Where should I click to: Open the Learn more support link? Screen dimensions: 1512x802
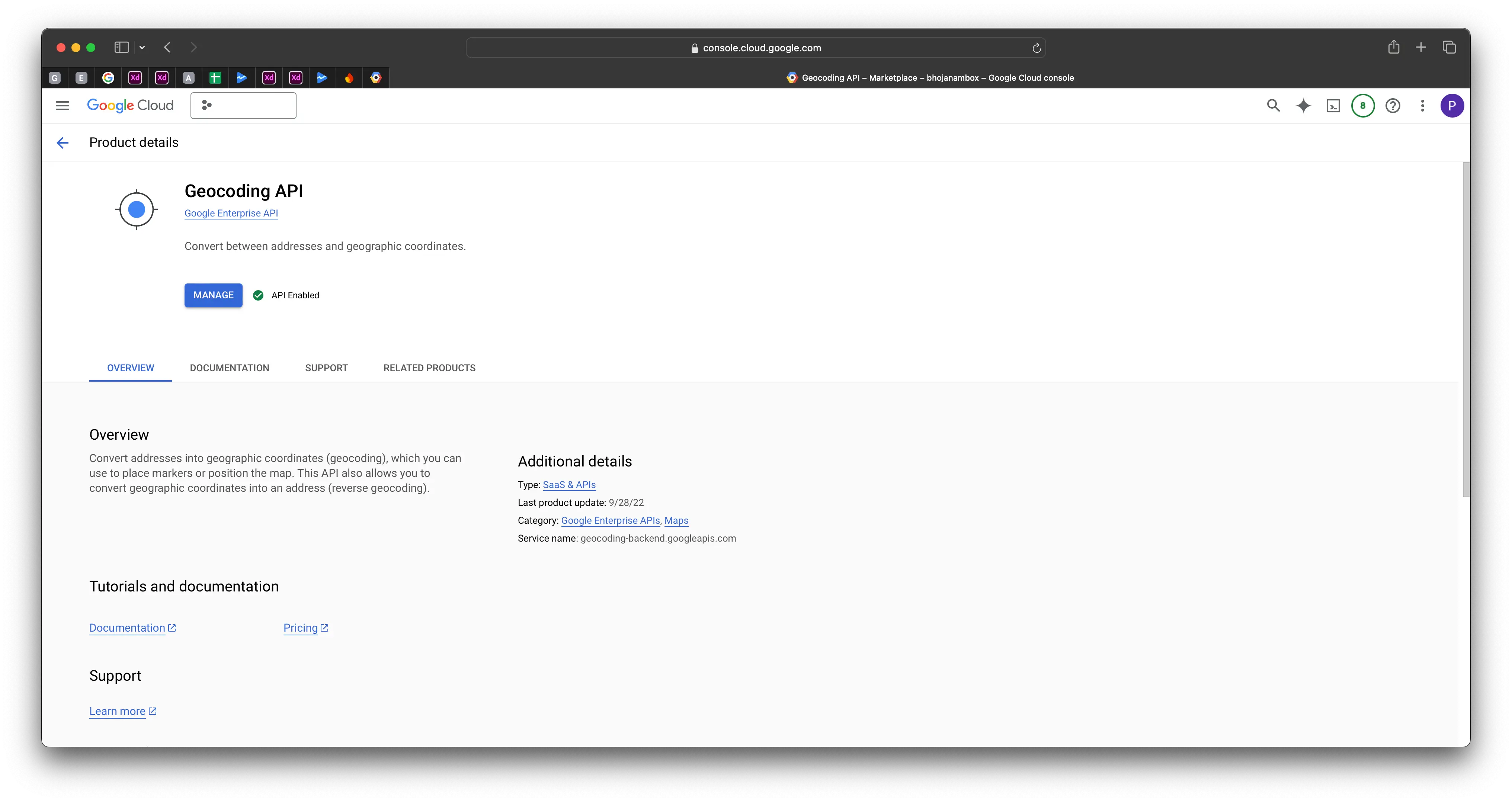tap(123, 711)
